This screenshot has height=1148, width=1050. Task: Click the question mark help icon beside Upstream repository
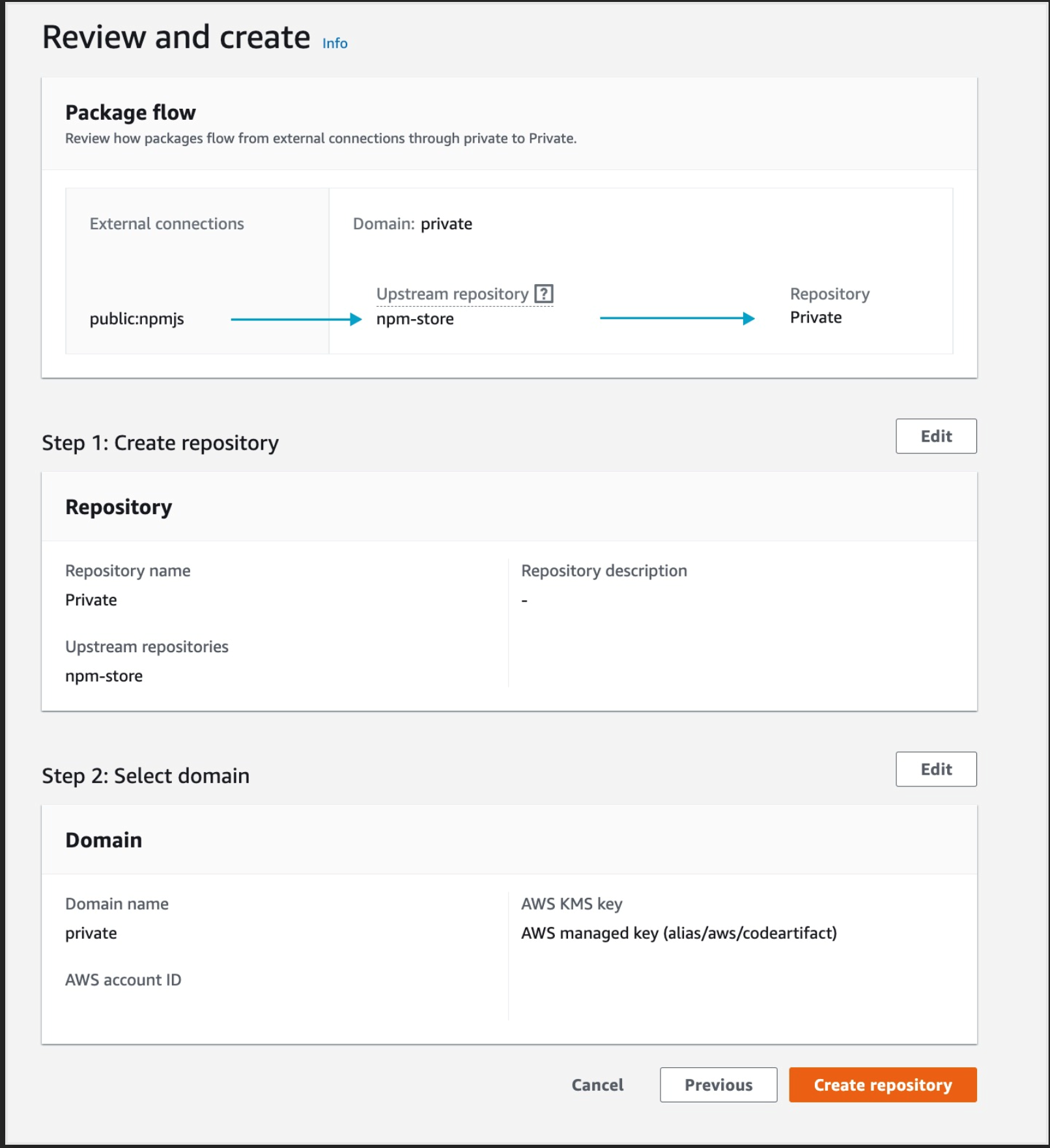(x=545, y=294)
